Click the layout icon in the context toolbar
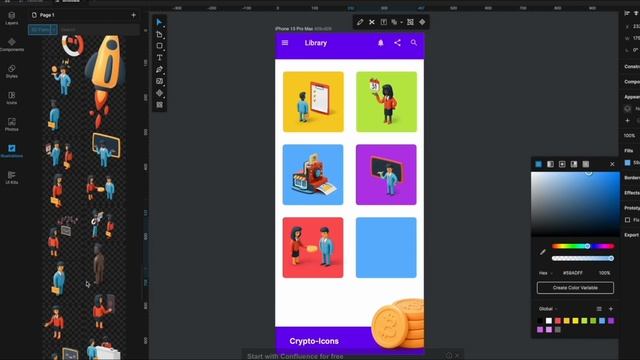Image resolution: width=640 pixels, height=360 pixels. [x=384, y=22]
